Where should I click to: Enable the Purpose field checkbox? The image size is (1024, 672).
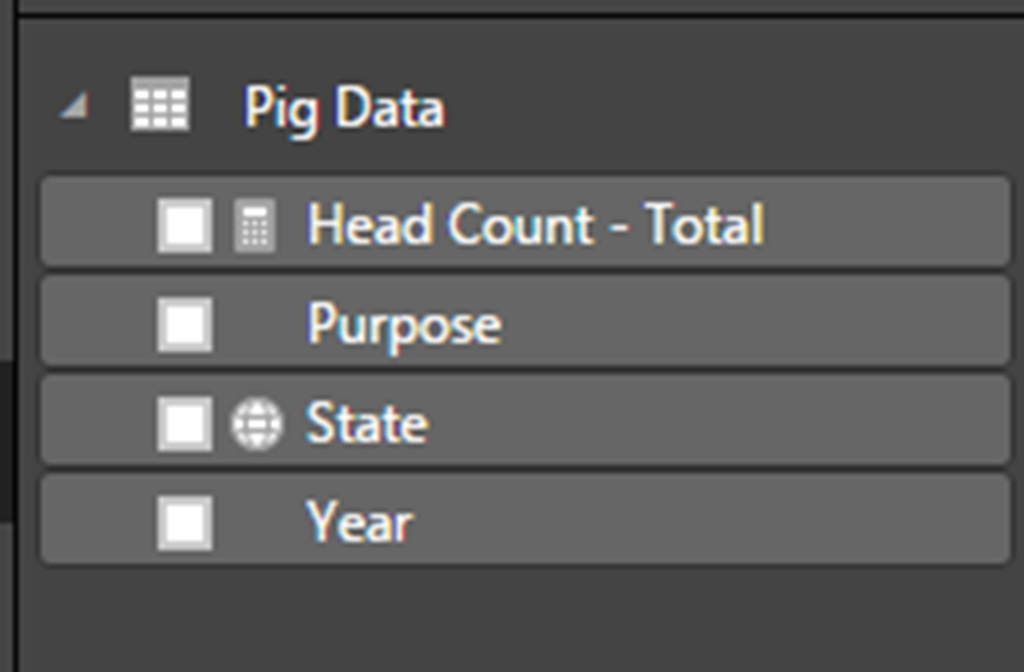pyautogui.click(x=185, y=324)
